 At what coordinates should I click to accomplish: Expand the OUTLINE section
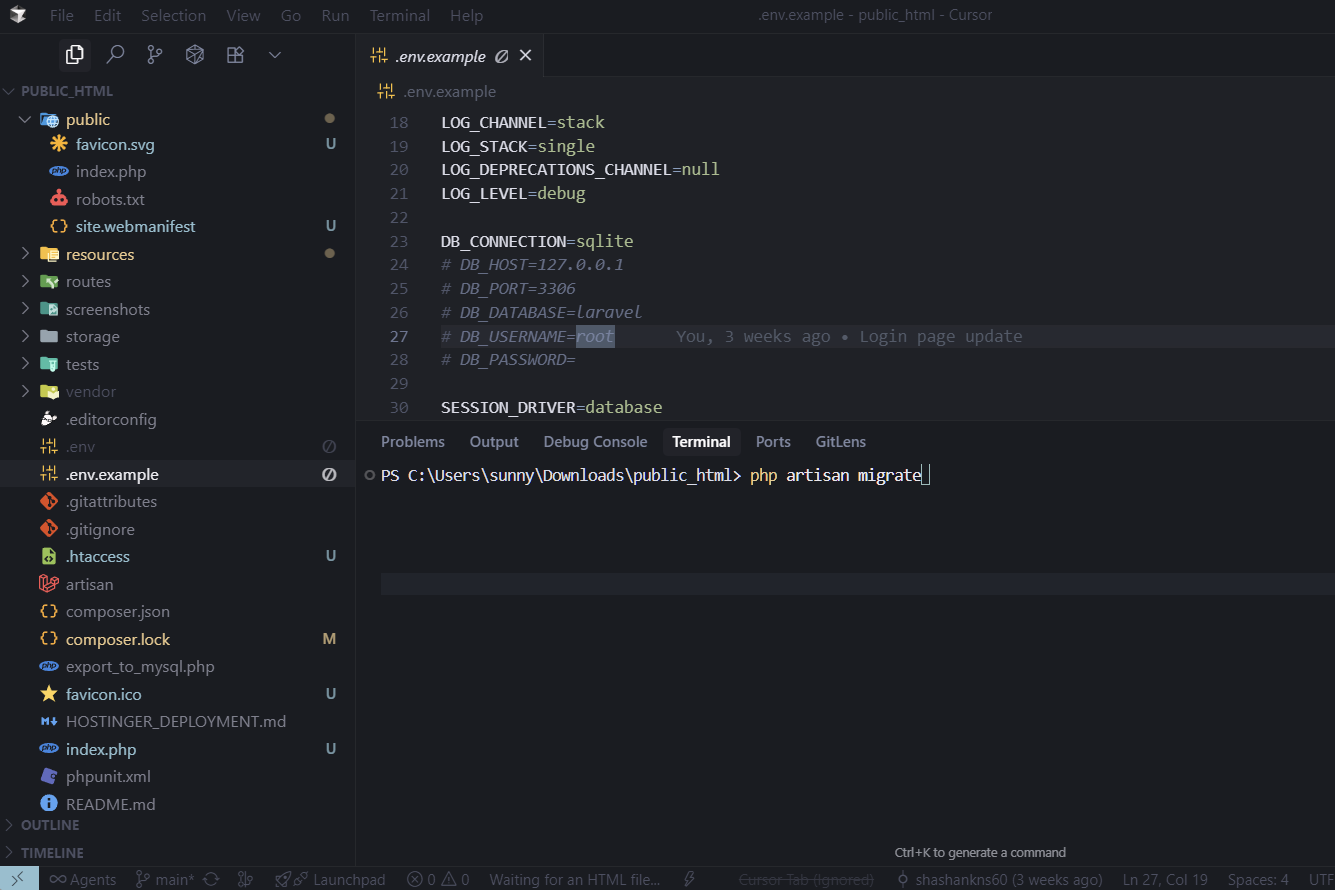tap(50, 825)
